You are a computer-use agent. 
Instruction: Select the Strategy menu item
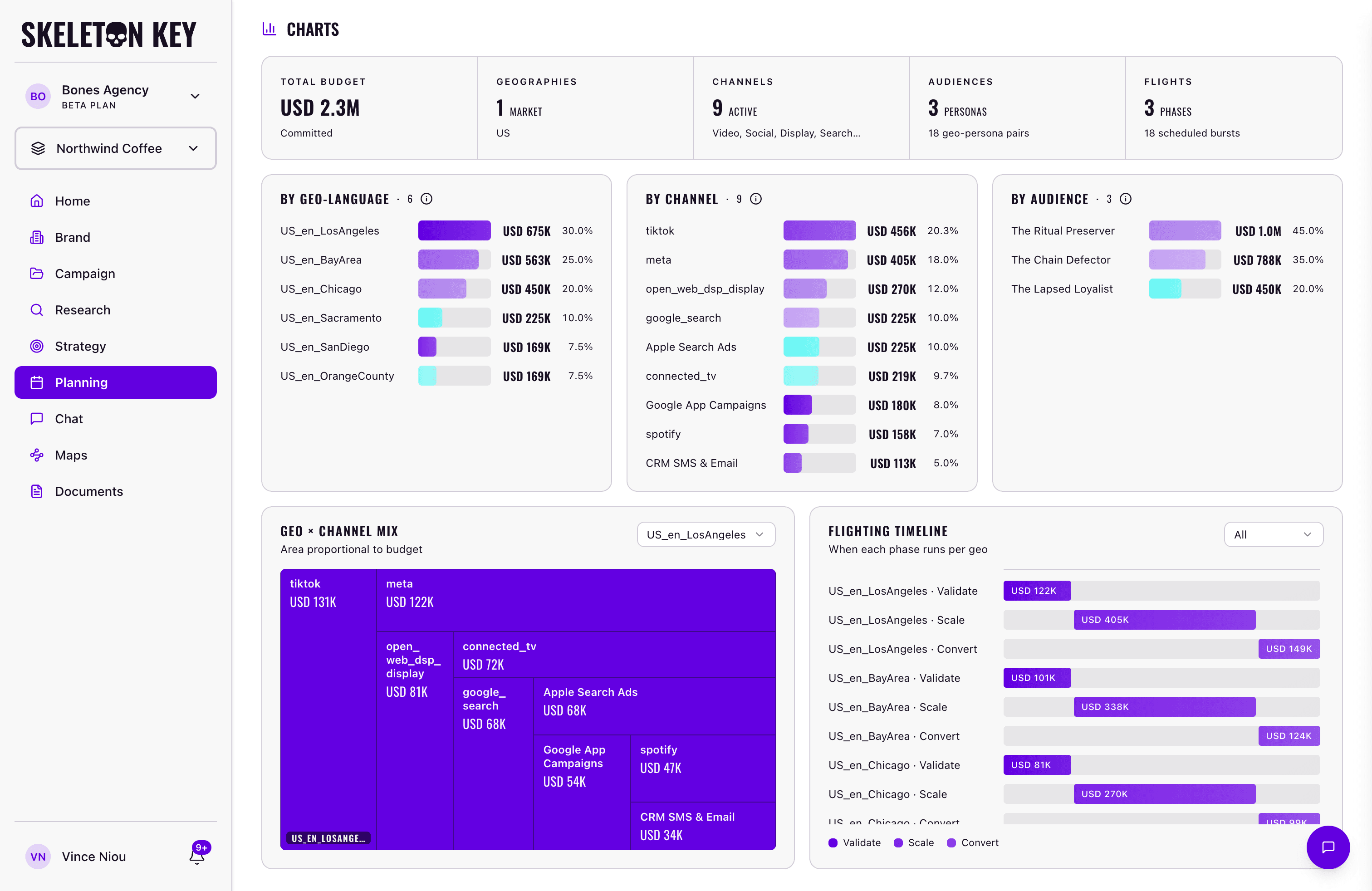(x=115, y=346)
